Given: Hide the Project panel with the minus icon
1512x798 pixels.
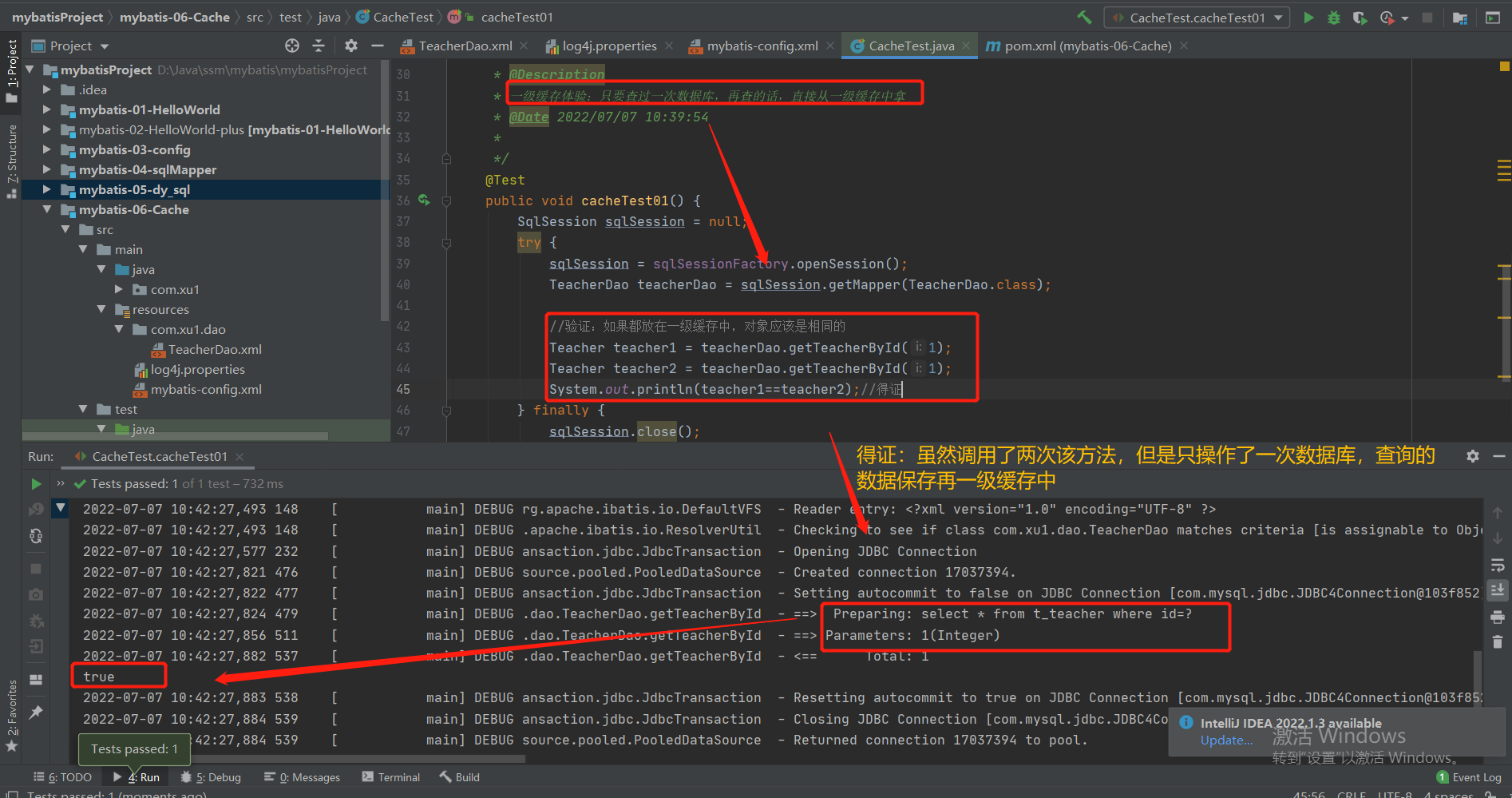Looking at the screenshot, I should coord(378,46).
